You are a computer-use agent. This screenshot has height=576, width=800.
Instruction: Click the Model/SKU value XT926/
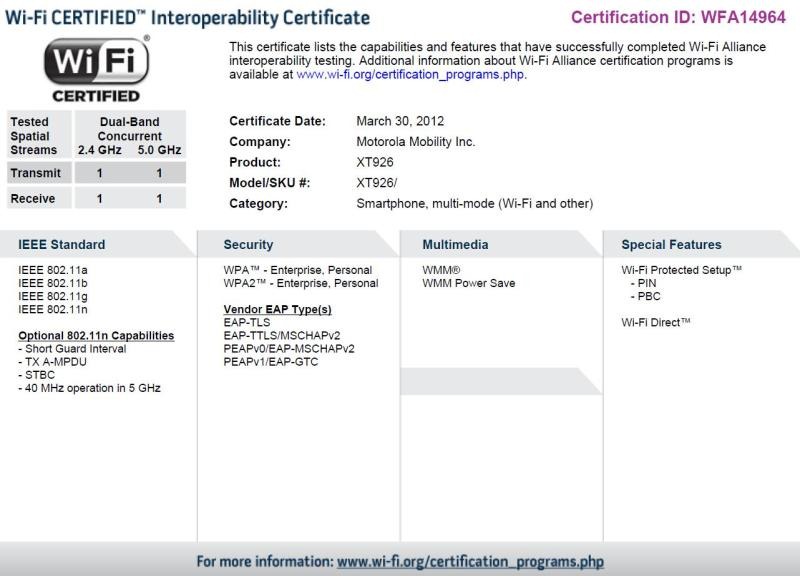click(x=377, y=183)
